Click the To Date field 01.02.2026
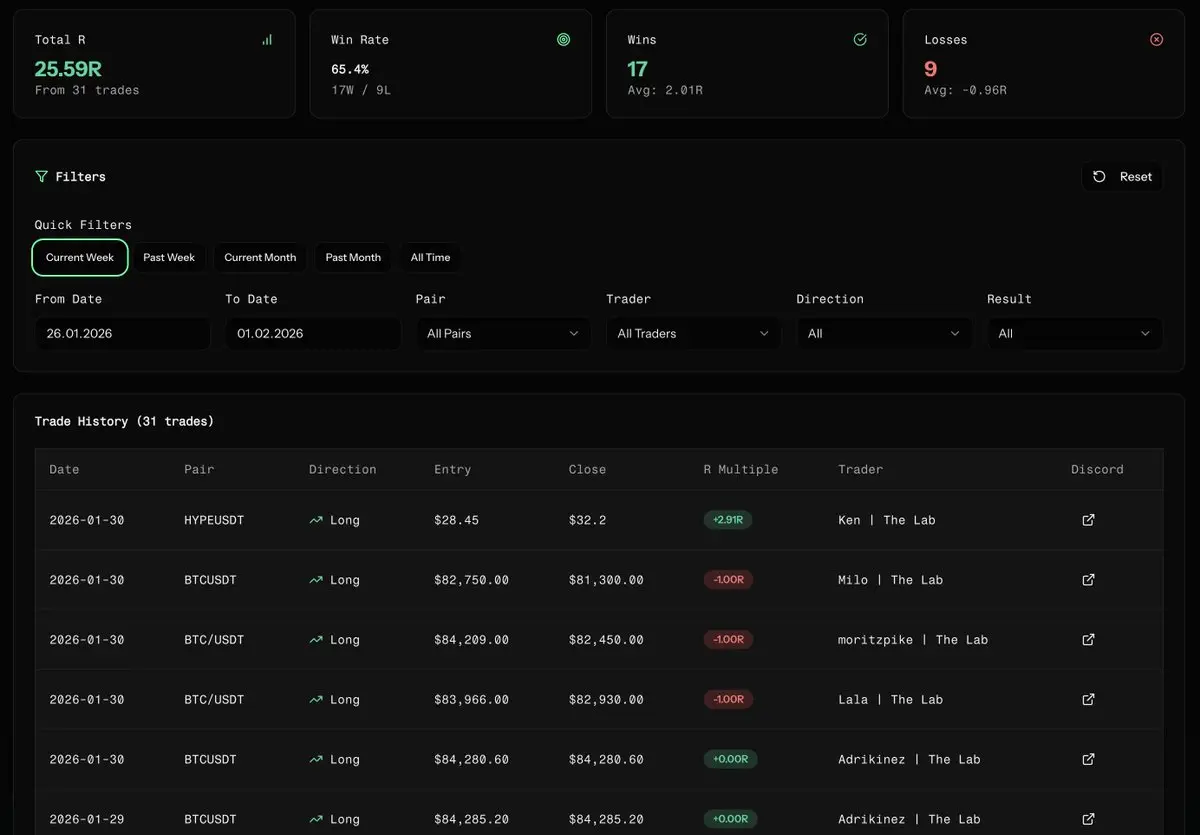This screenshot has height=835, width=1200. click(x=313, y=334)
